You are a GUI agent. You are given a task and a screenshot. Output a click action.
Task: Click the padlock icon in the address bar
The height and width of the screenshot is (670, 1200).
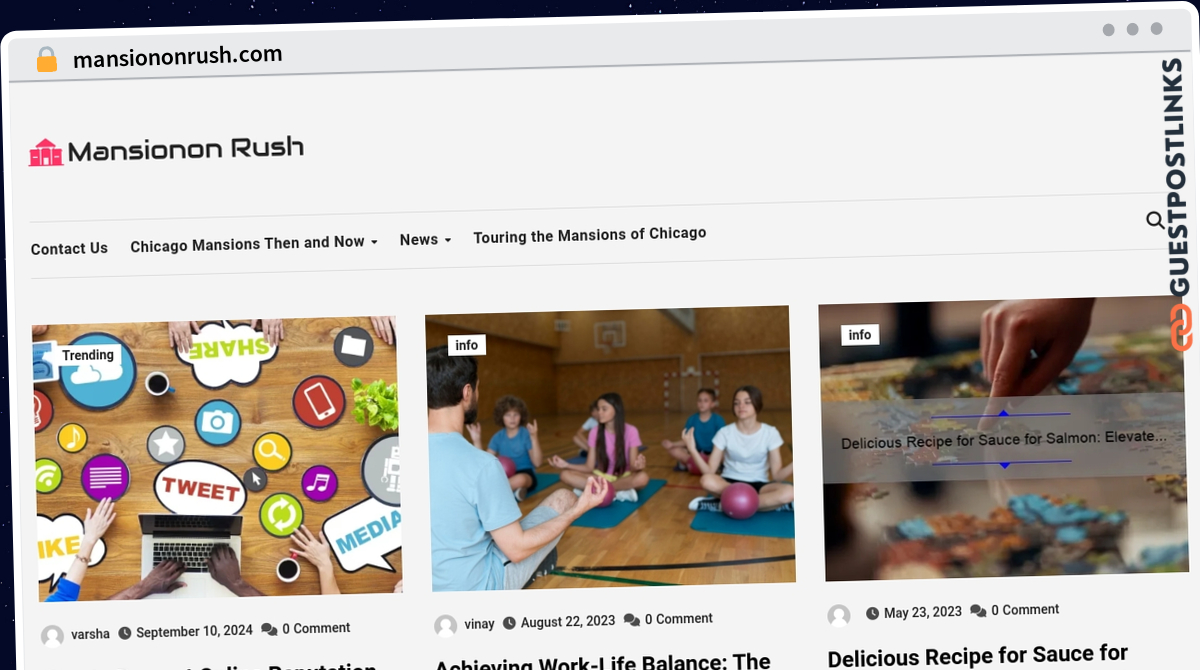click(47, 60)
